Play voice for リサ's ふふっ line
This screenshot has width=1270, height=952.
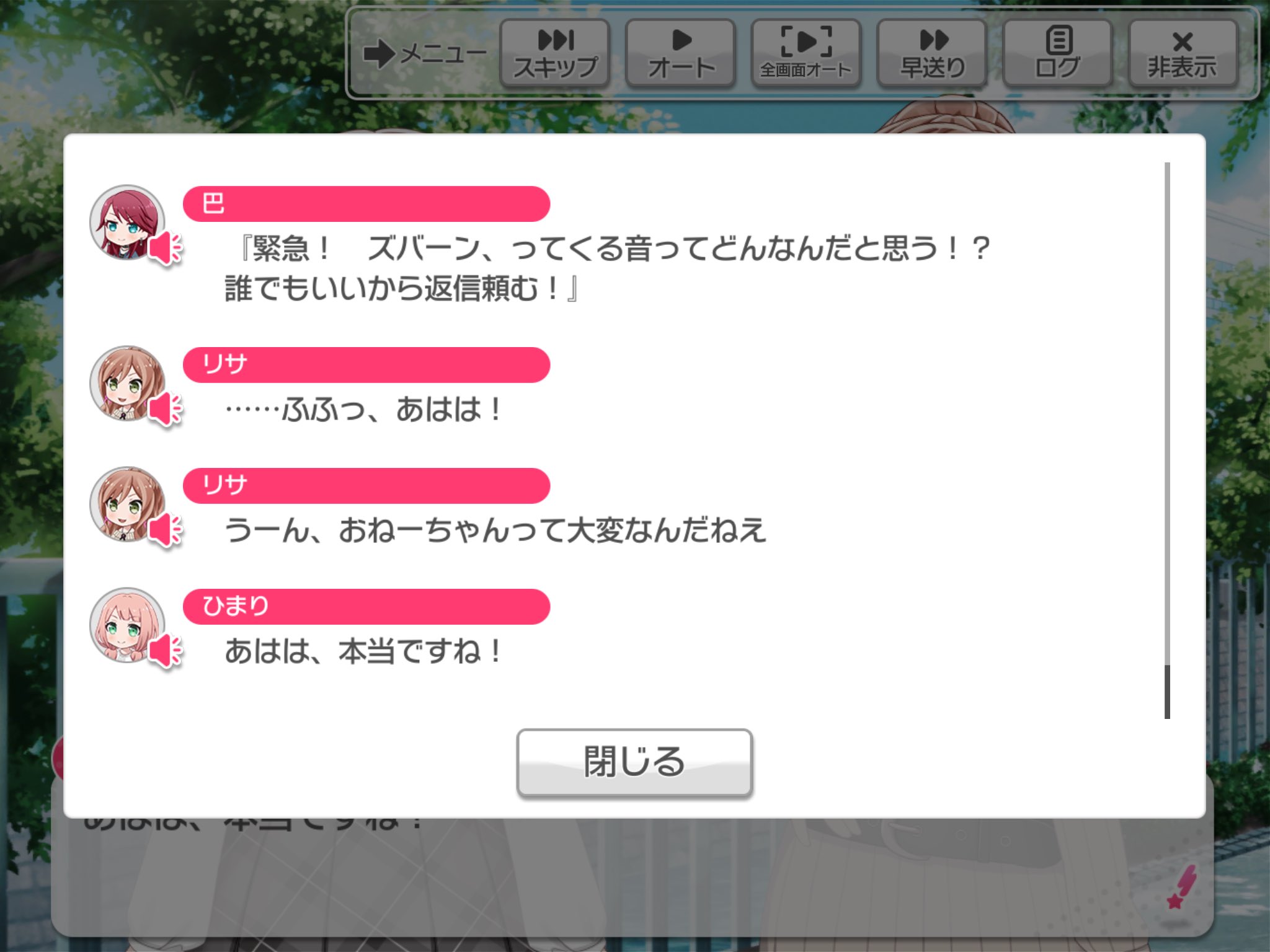[166, 410]
